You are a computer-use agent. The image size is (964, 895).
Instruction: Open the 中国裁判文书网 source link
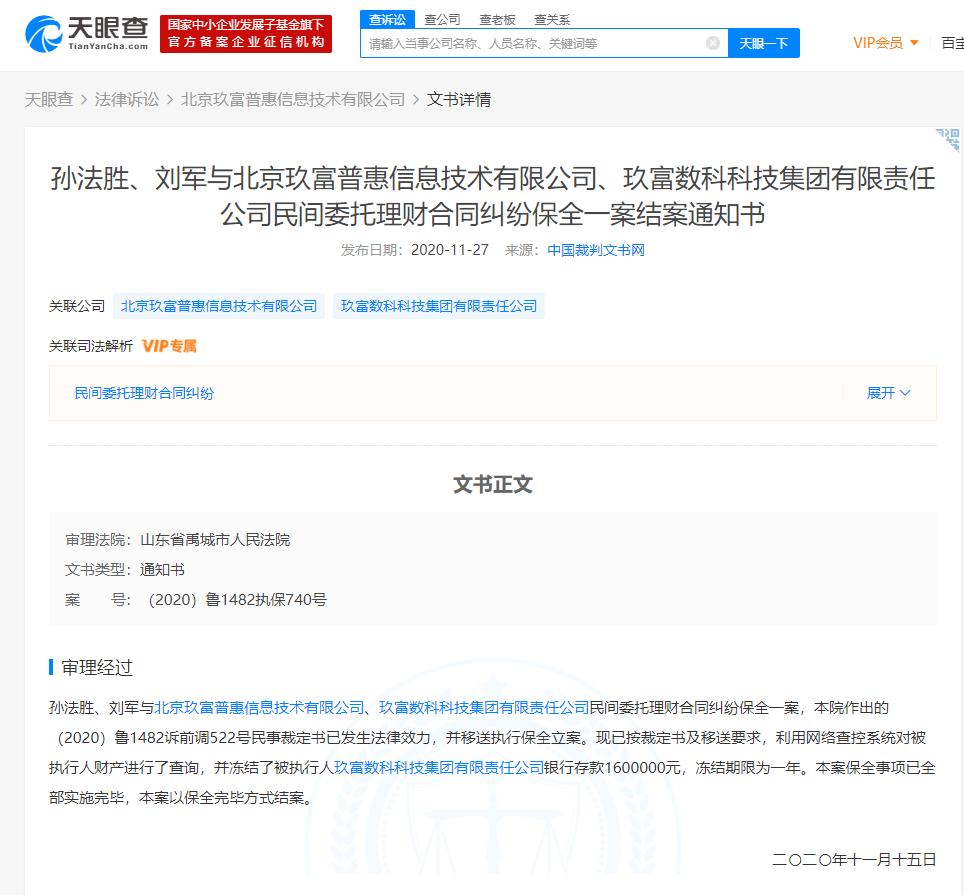point(596,250)
